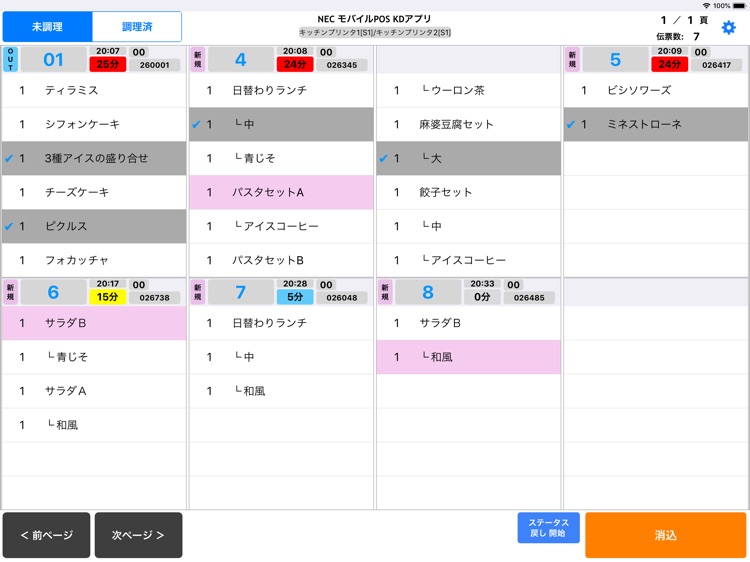Select order header number 4
750x562 pixels.
tap(241, 59)
